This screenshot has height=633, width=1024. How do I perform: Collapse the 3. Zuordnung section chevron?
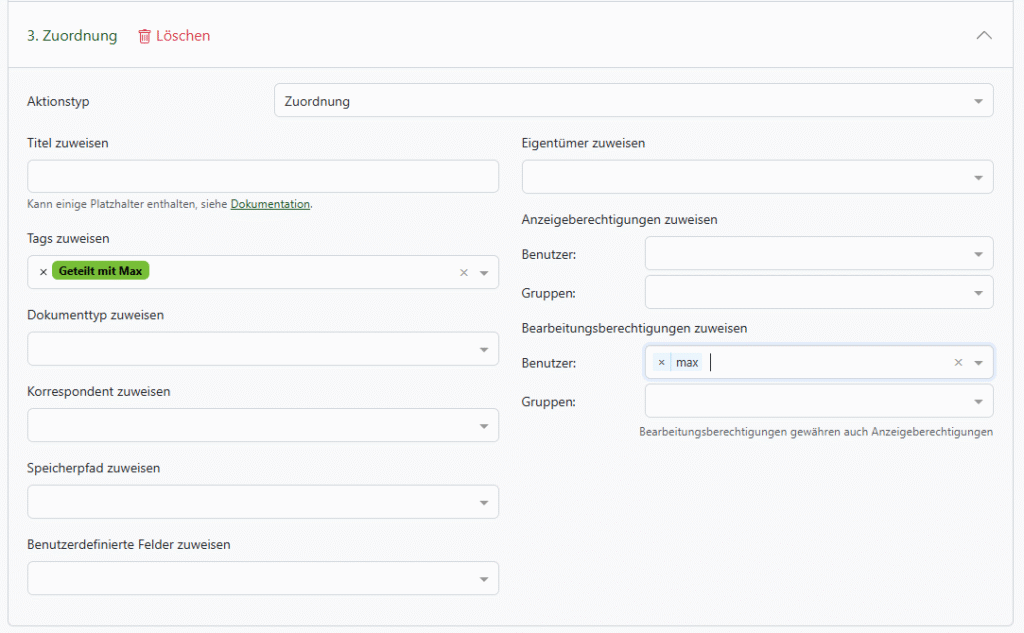pyautogui.click(x=984, y=35)
